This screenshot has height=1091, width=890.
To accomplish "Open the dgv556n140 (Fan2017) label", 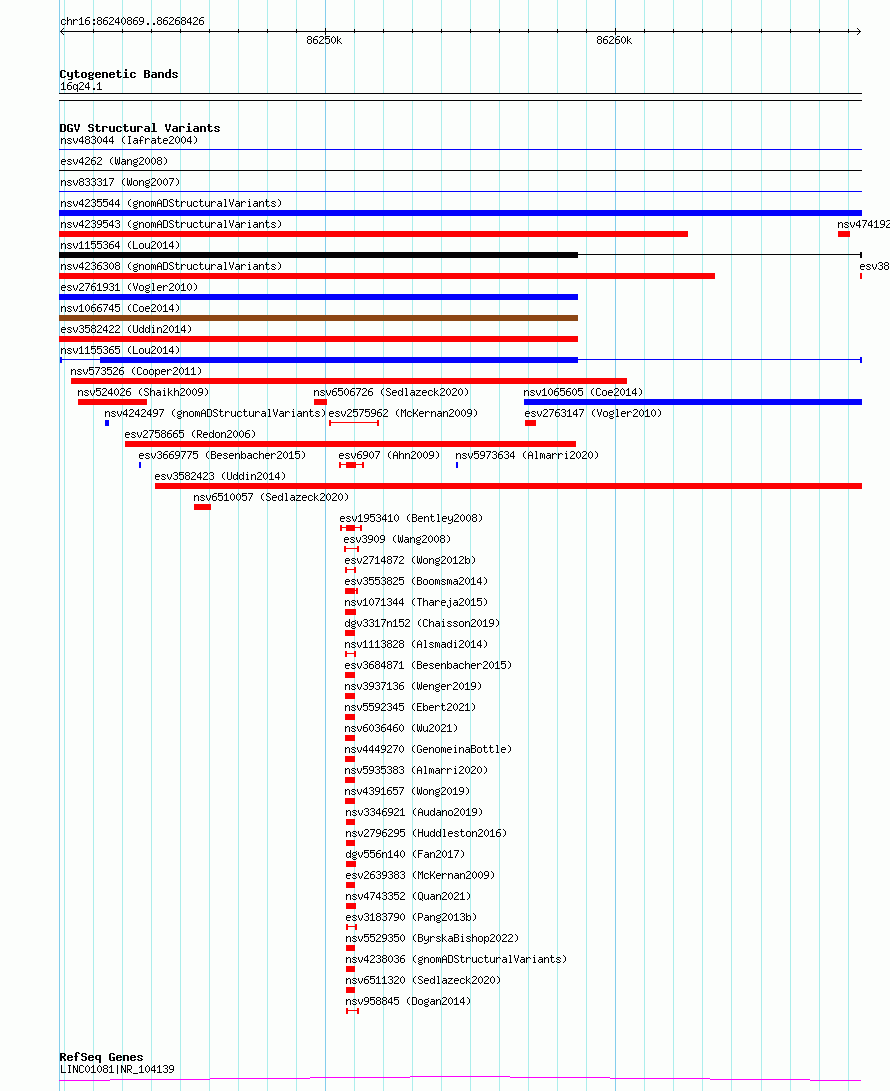I will 405,854.
